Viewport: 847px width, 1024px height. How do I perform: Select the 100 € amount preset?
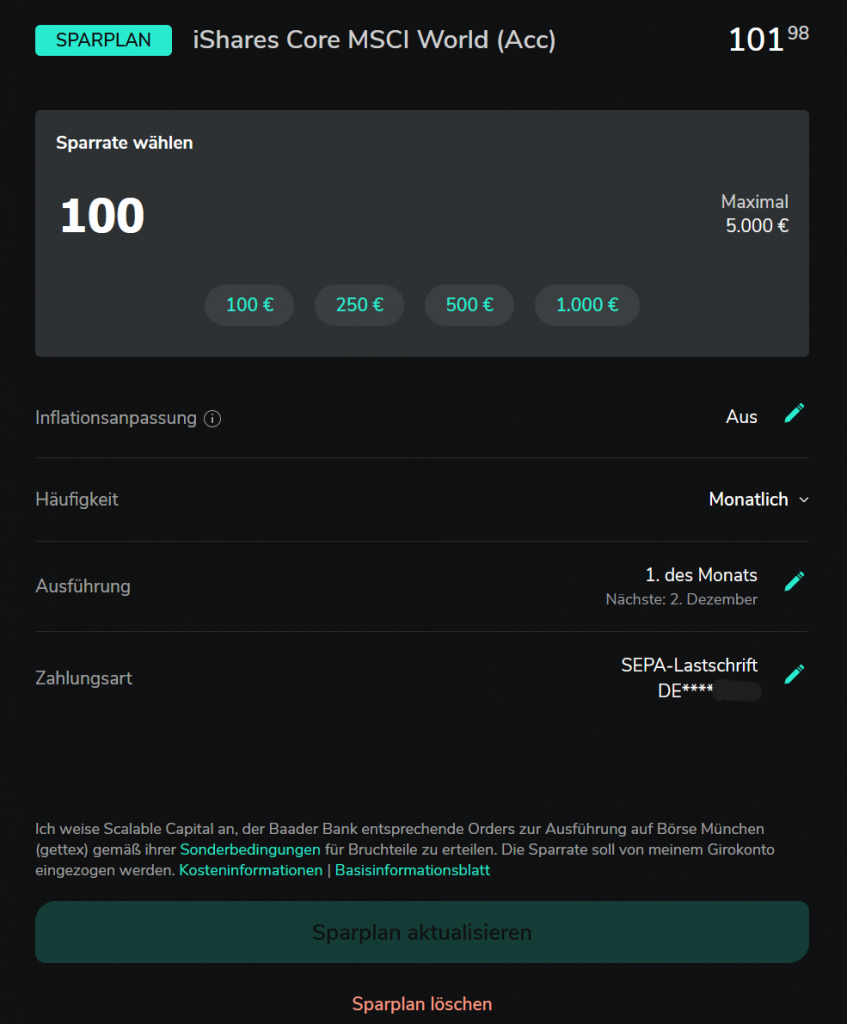[x=249, y=305]
